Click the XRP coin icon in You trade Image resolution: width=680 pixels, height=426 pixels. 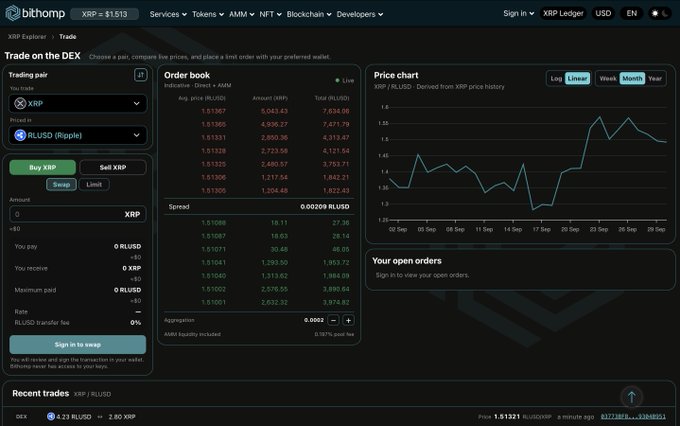[20, 103]
